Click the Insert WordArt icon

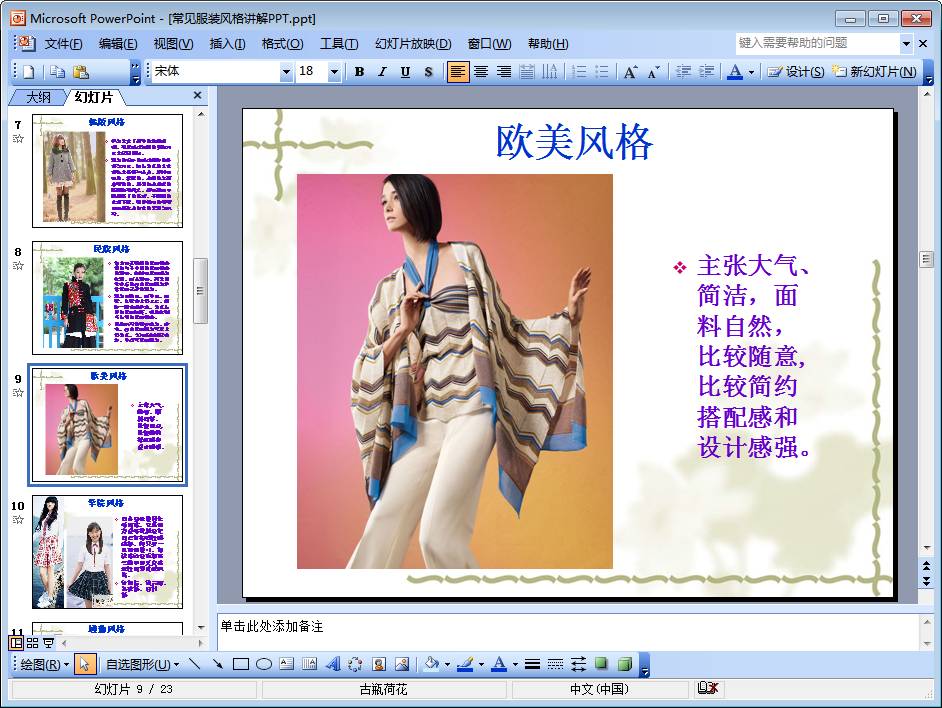point(332,664)
